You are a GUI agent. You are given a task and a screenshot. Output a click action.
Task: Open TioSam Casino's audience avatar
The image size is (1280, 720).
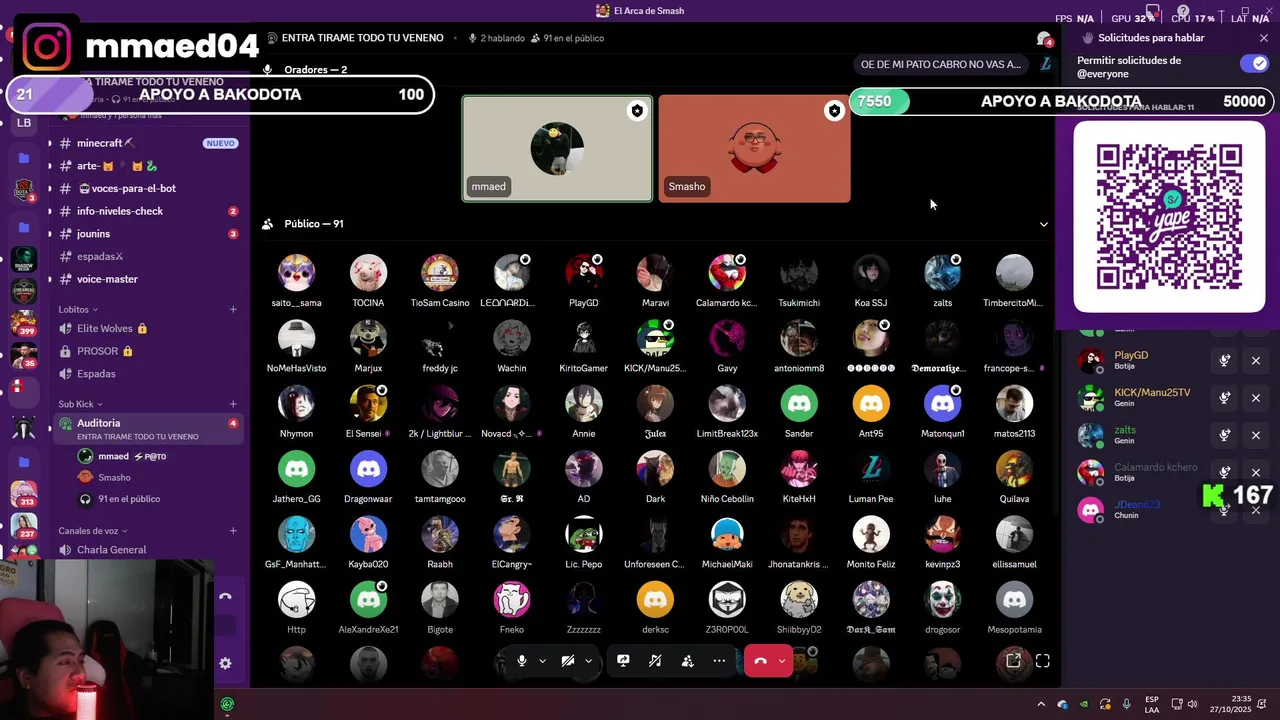click(x=440, y=273)
